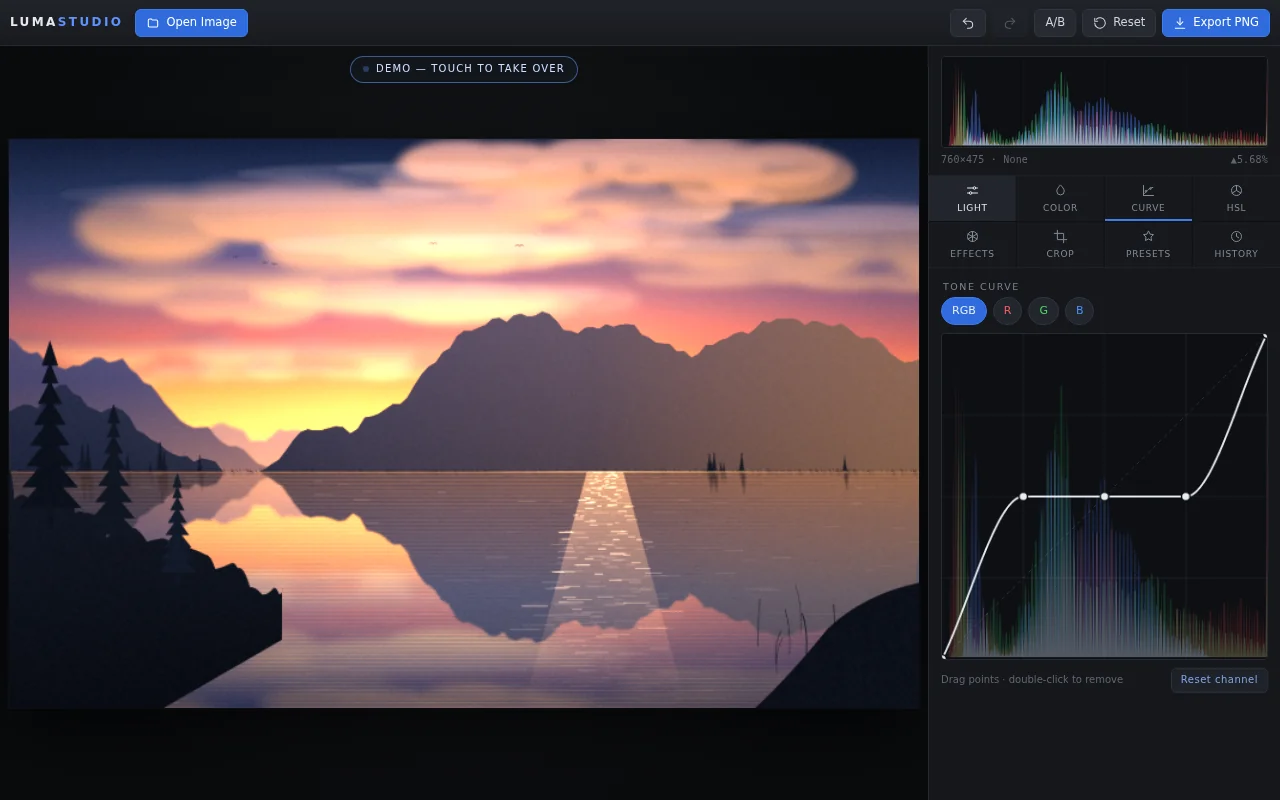Click Reset channel button
The width and height of the screenshot is (1280, 800).
(1219, 680)
